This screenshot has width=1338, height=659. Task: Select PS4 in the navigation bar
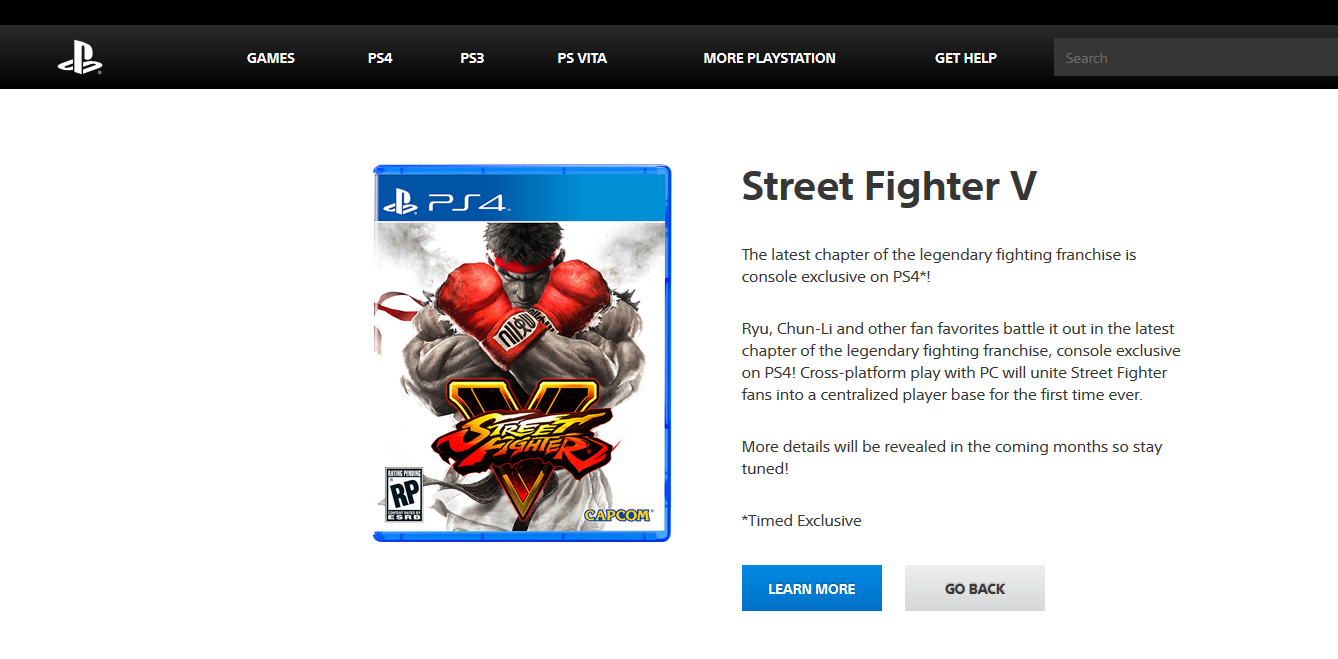click(x=380, y=58)
